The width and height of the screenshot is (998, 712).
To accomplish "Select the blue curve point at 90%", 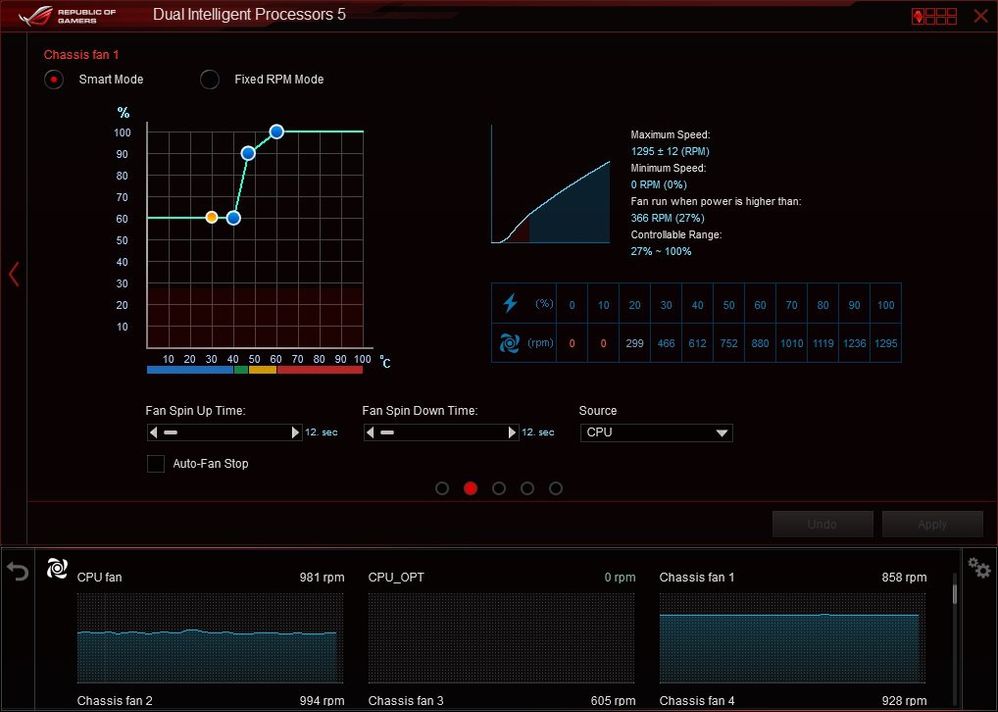I will click(248, 153).
